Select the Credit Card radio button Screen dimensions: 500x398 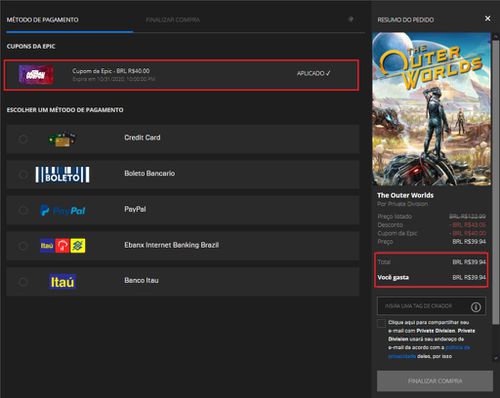23,139
